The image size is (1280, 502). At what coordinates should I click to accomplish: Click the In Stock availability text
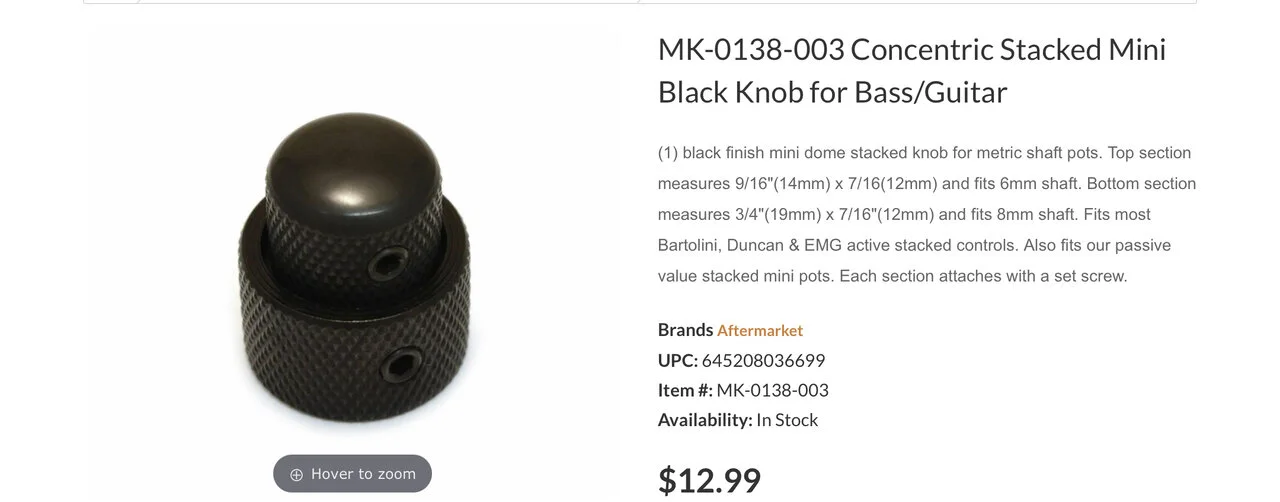(x=787, y=420)
